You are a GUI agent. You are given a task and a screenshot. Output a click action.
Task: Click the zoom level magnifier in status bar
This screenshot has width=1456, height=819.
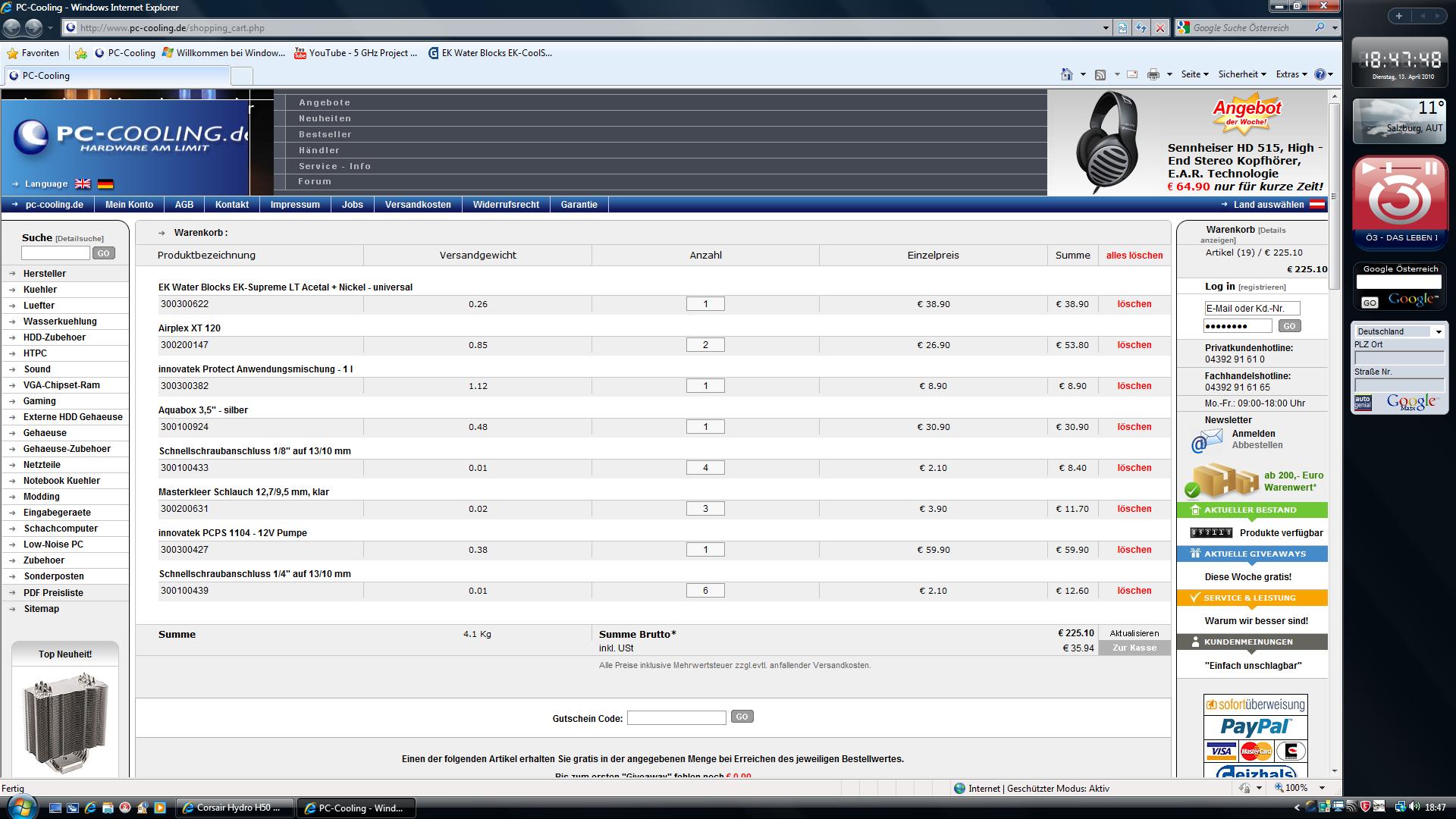1279,788
